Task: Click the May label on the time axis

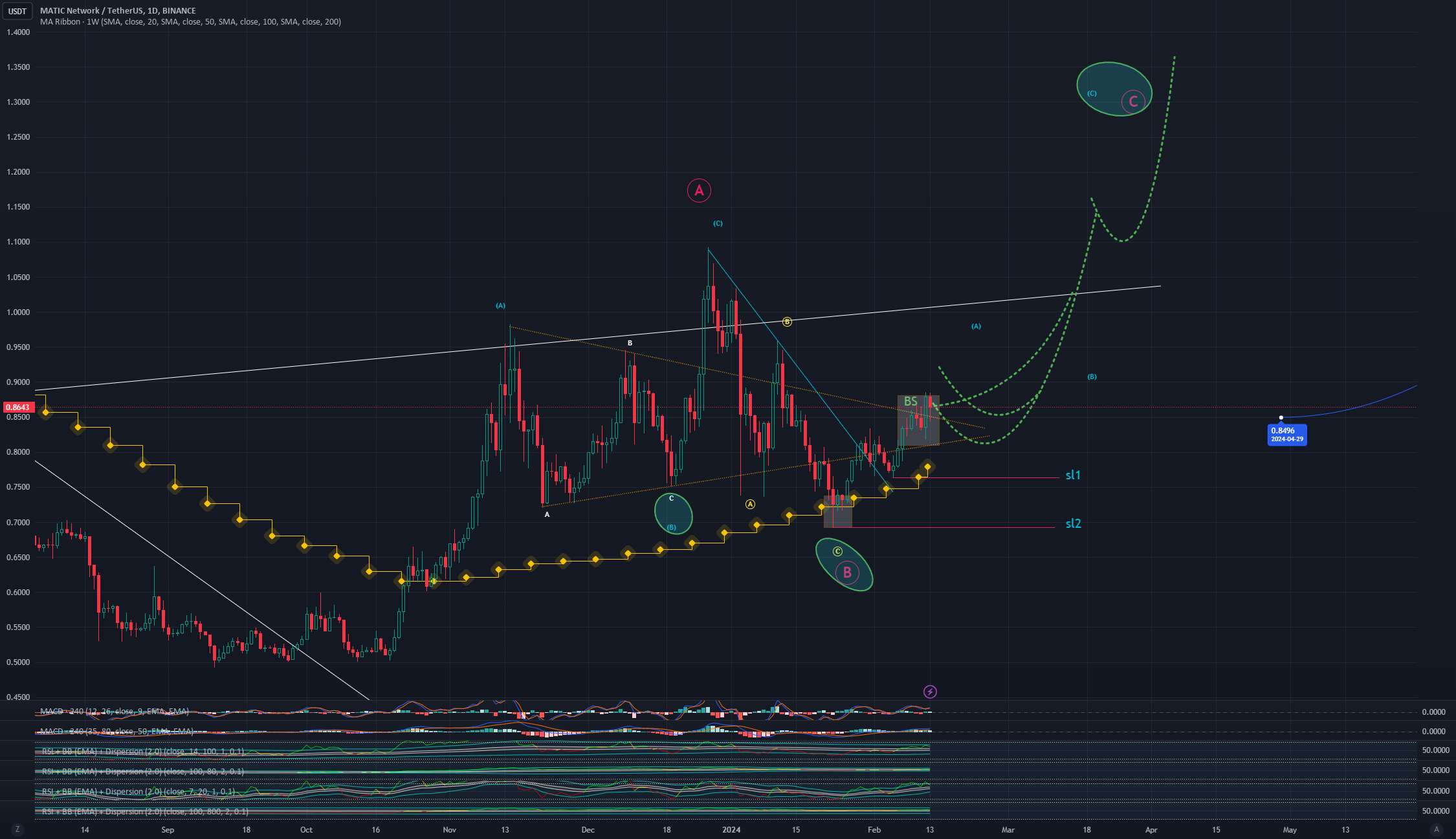Action: coord(1290,830)
